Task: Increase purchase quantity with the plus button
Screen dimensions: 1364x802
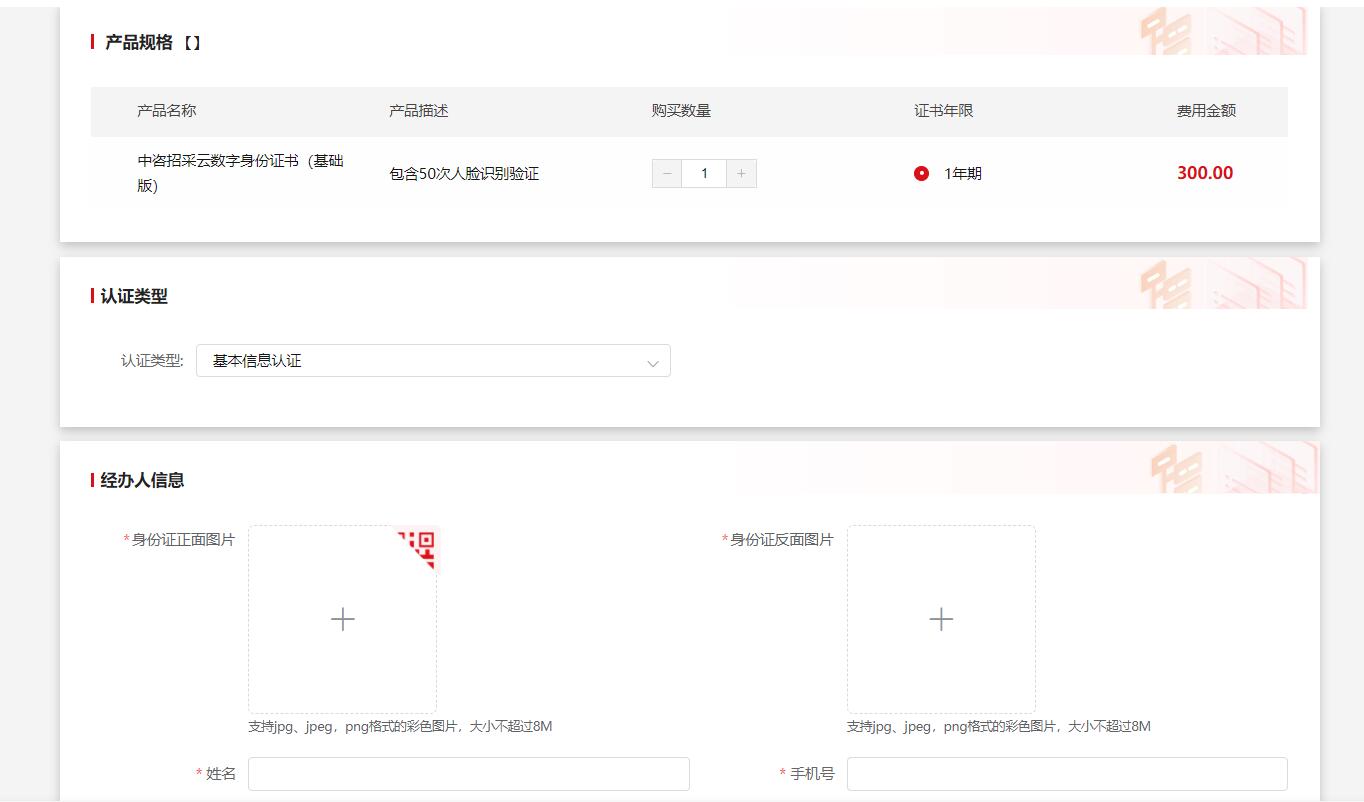Action: (x=741, y=174)
